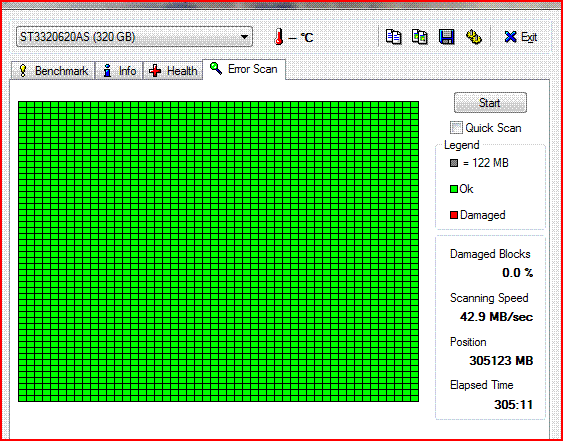Open the options wrench icon

click(x=474, y=37)
